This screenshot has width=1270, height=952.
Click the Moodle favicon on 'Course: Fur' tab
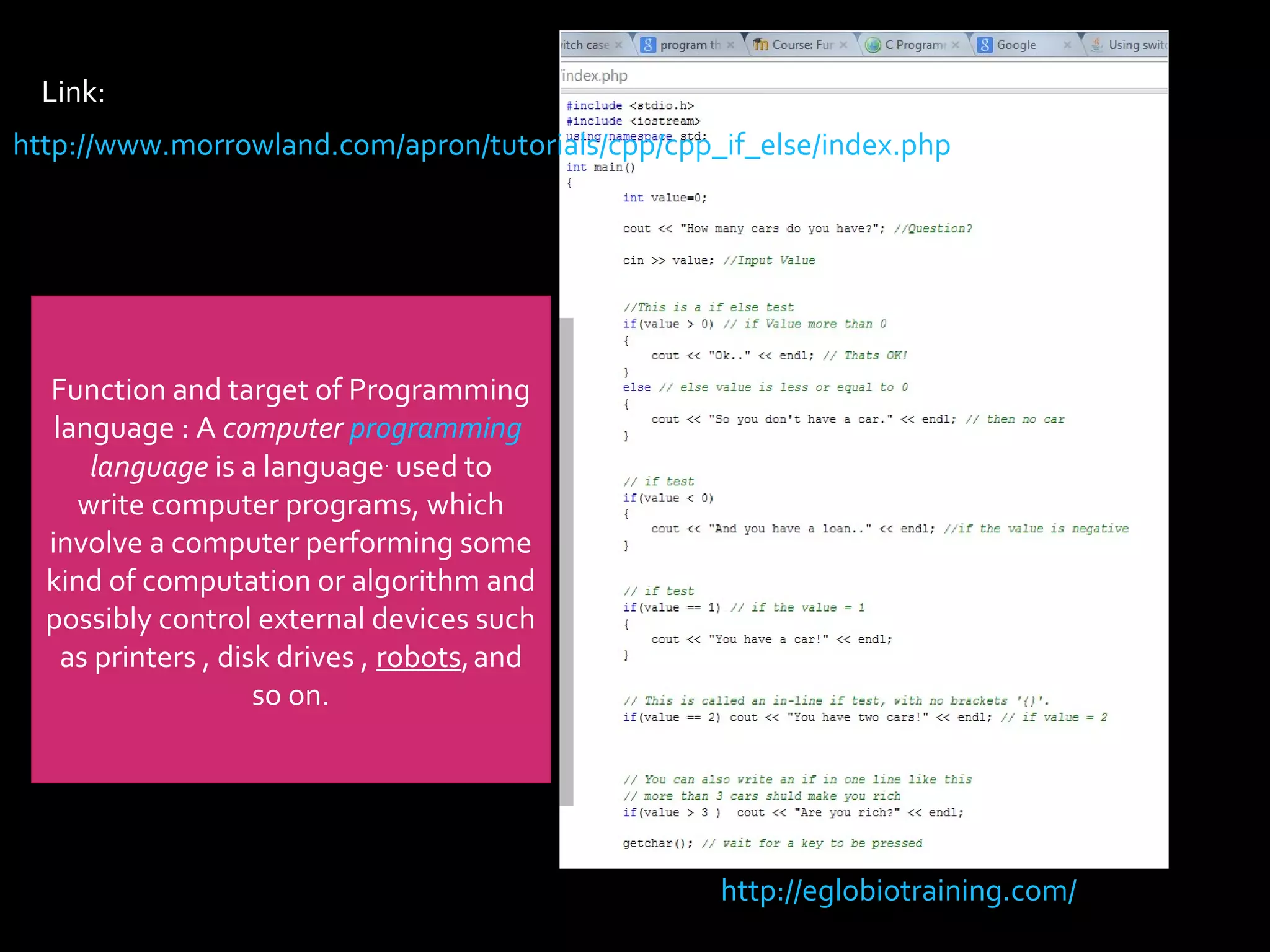point(760,45)
